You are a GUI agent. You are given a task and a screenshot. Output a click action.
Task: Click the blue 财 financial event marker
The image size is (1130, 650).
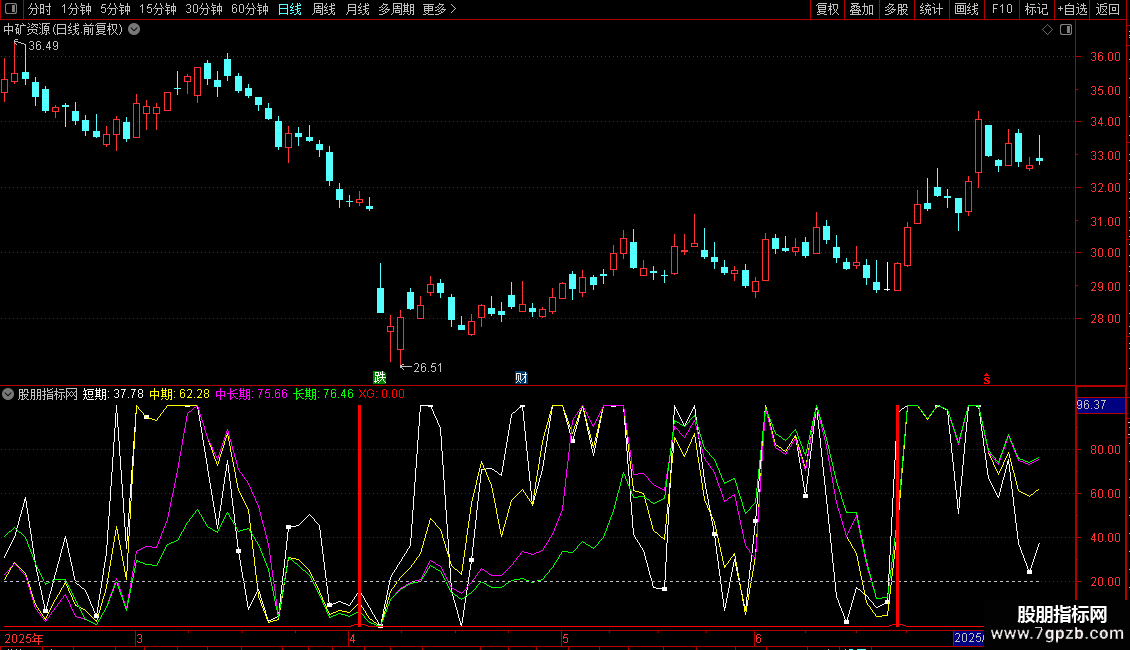521,377
